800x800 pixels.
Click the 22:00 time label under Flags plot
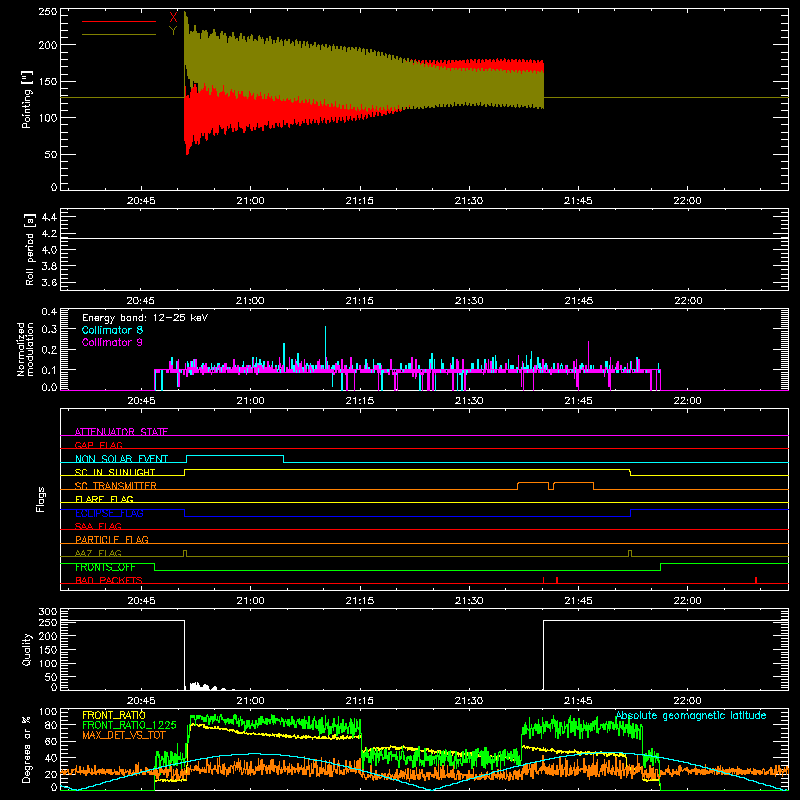688,601
